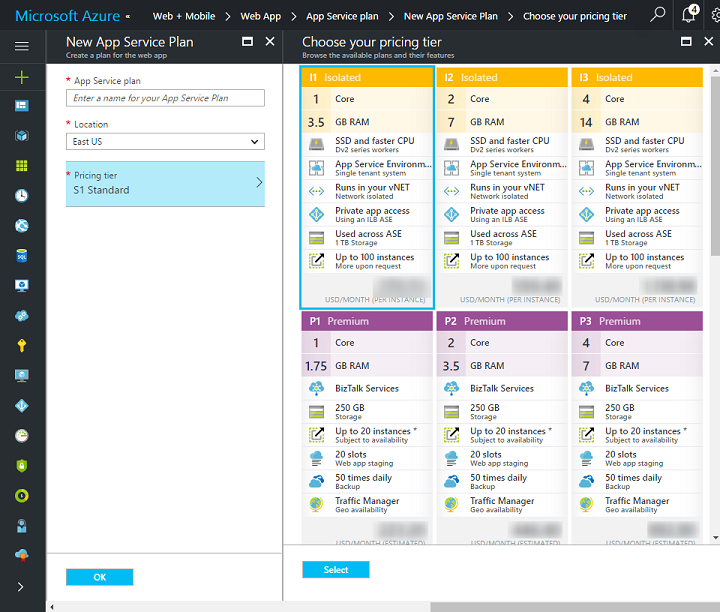Click App Service Environment icon in I2 card

pyautogui.click(x=451, y=168)
